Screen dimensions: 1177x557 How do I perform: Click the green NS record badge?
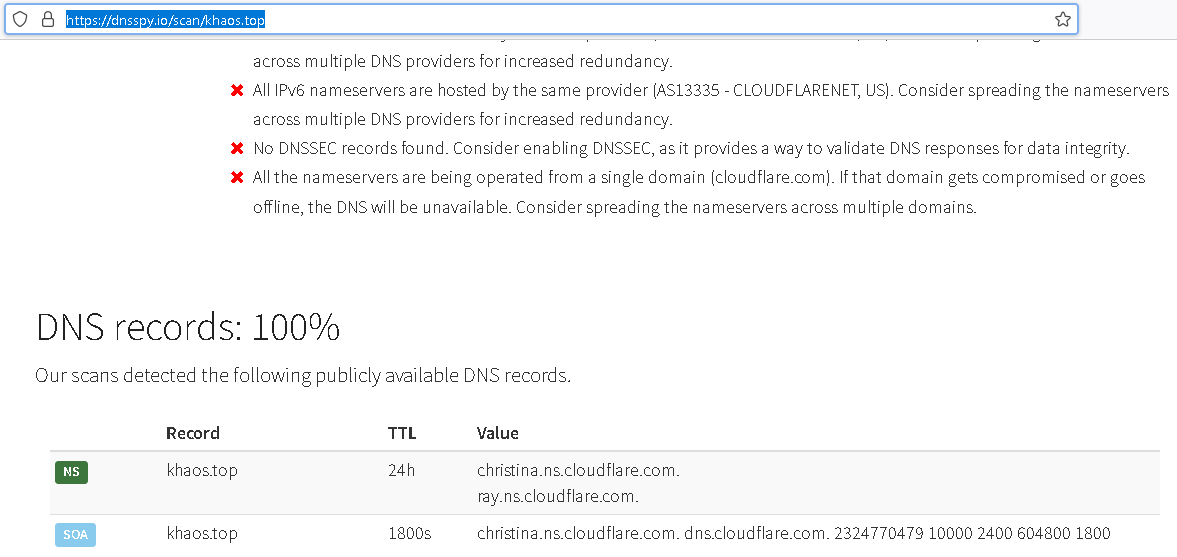pos(71,472)
